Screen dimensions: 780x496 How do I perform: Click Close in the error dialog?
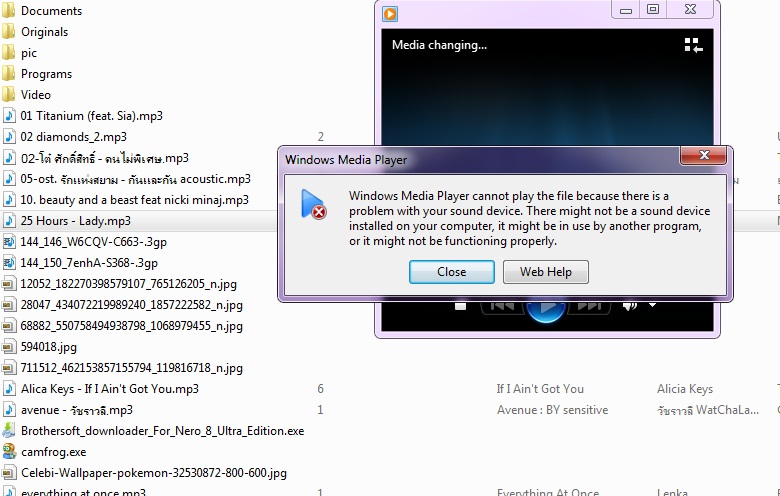pyautogui.click(x=452, y=272)
